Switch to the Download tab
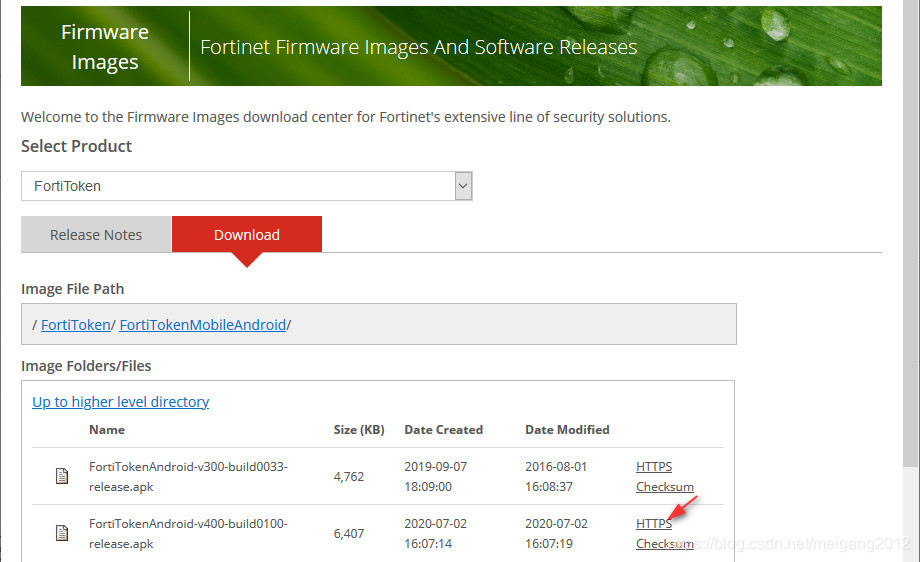The height and width of the screenshot is (562, 920). [x=247, y=235]
